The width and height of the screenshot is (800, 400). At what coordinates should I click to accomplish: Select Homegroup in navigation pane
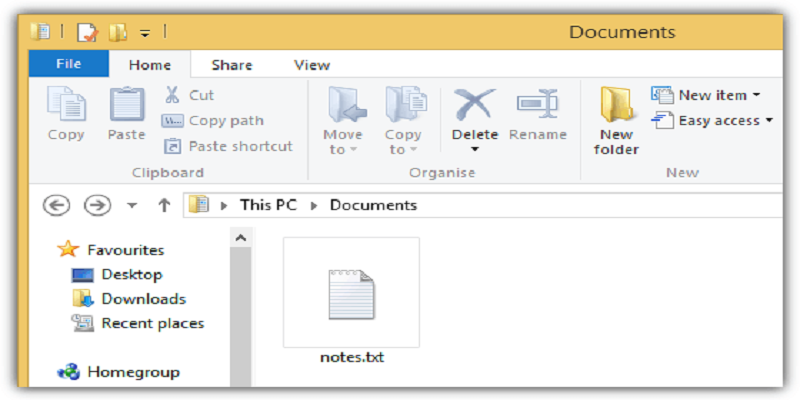click(x=134, y=372)
